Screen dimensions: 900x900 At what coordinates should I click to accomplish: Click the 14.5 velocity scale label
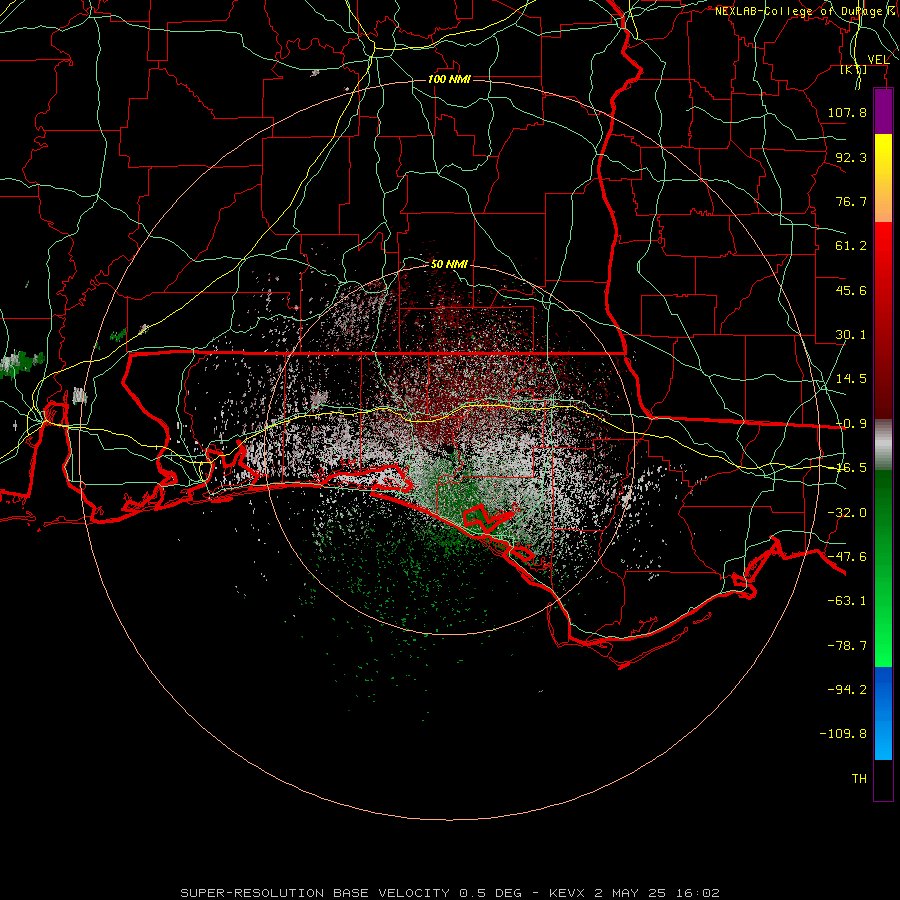[851, 379]
